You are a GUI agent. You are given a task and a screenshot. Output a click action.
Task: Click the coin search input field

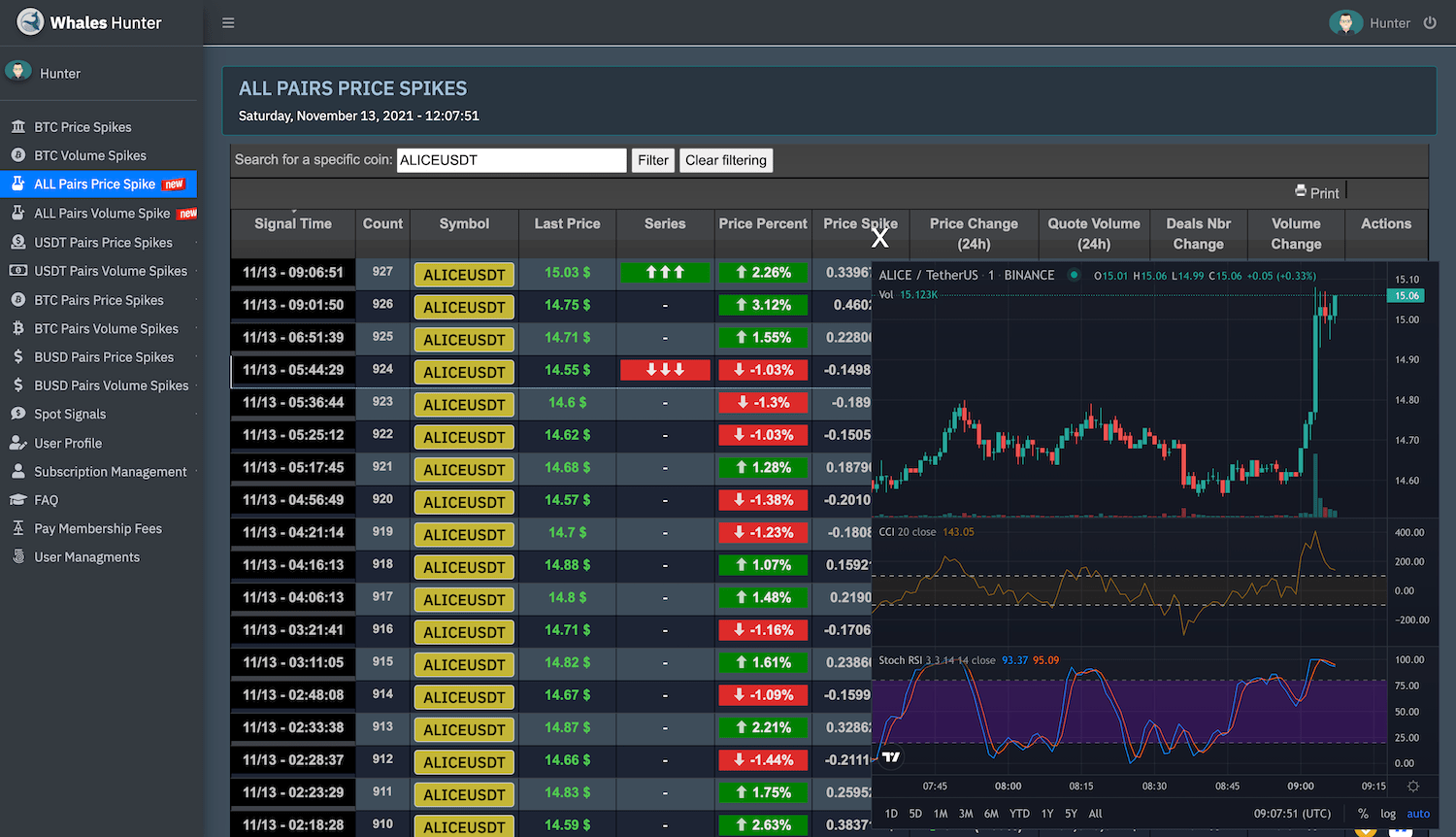pos(512,160)
